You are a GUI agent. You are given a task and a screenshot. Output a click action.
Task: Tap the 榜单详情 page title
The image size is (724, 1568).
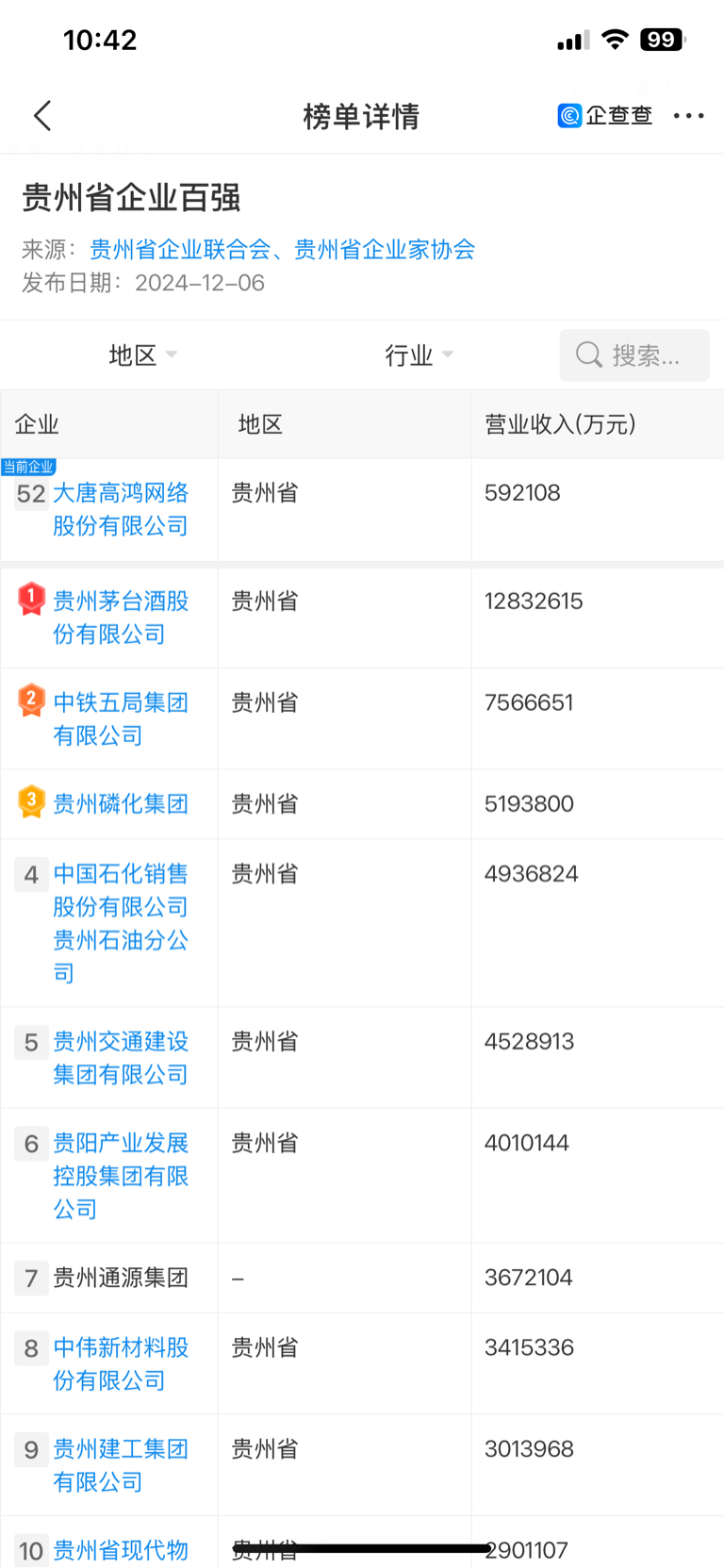tap(361, 117)
